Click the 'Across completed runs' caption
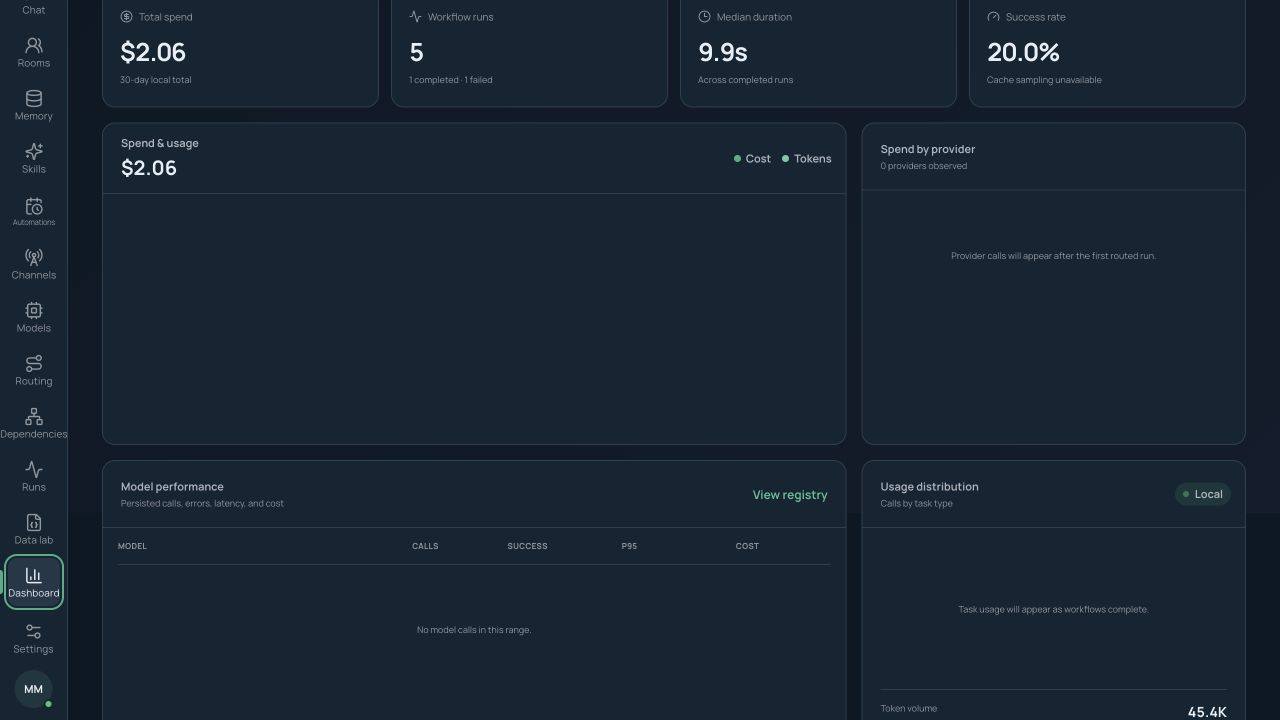The width and height of the screenshot is (1280, 720). click(x=746, y=80)
